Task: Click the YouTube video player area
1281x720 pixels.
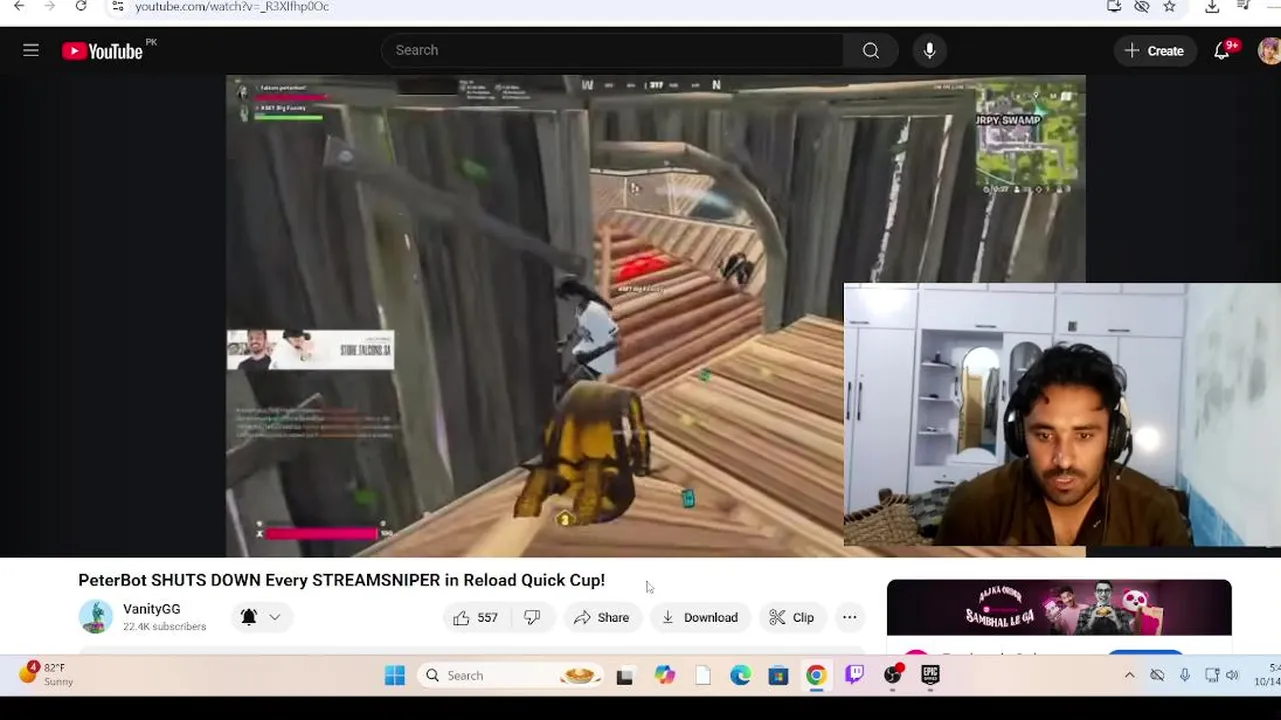Action: tap(655, 316)
